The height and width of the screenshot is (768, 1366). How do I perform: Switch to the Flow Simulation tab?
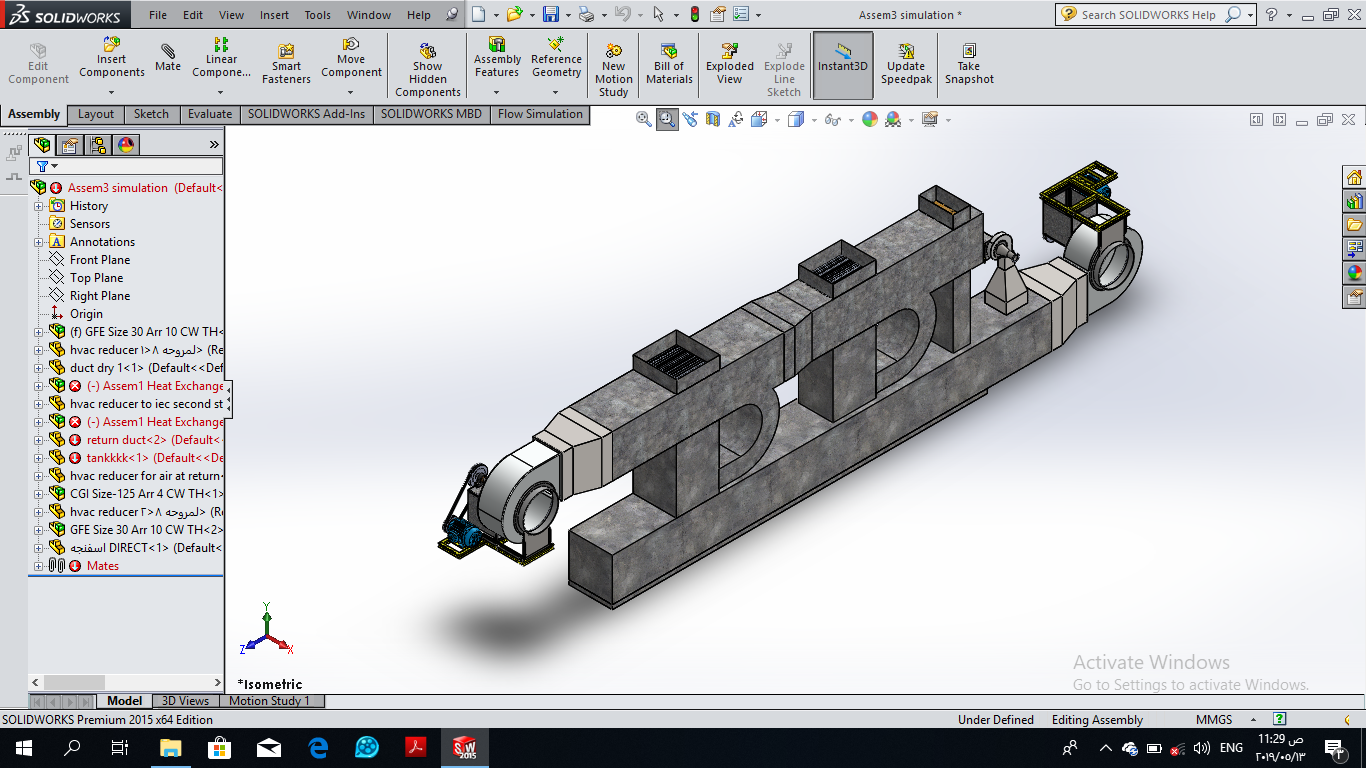[x=540, y=114]
